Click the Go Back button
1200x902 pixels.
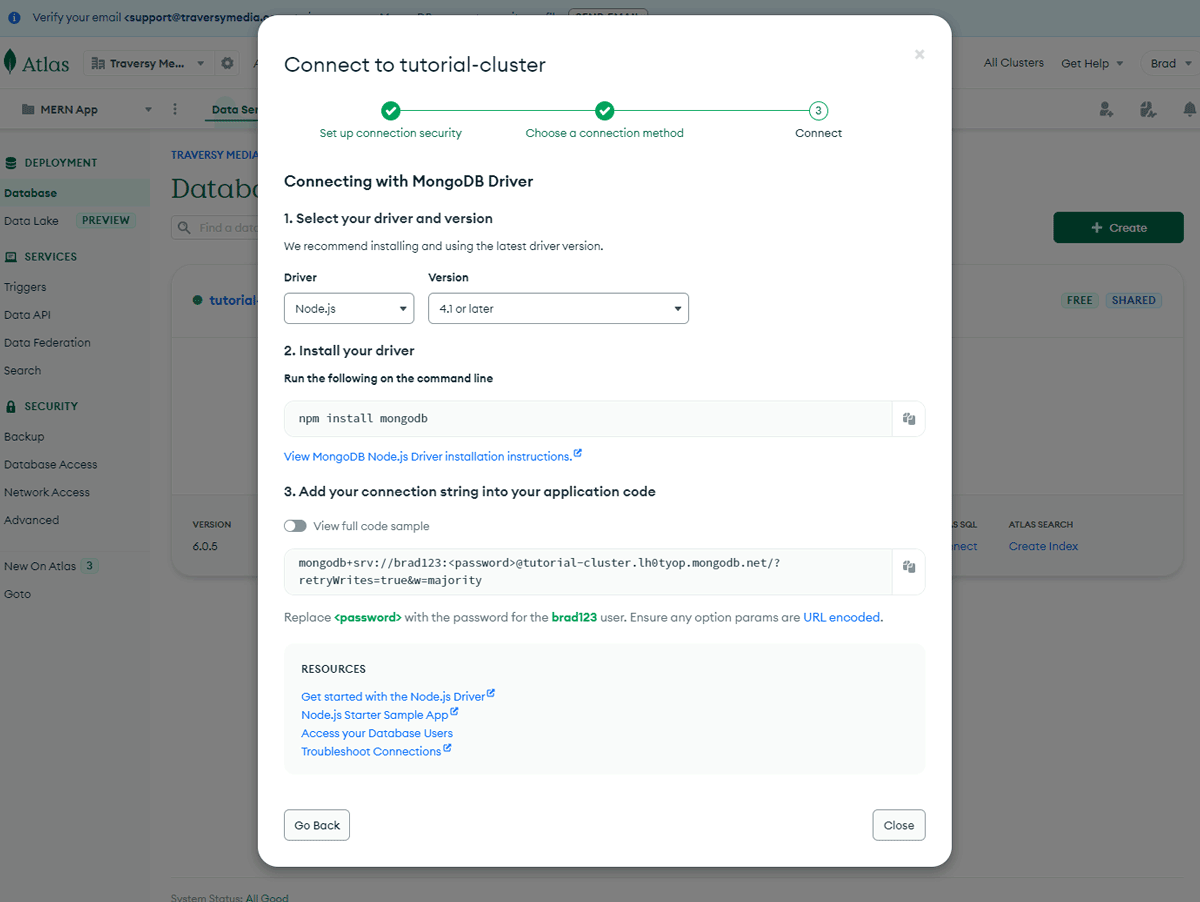coord(317,825)
